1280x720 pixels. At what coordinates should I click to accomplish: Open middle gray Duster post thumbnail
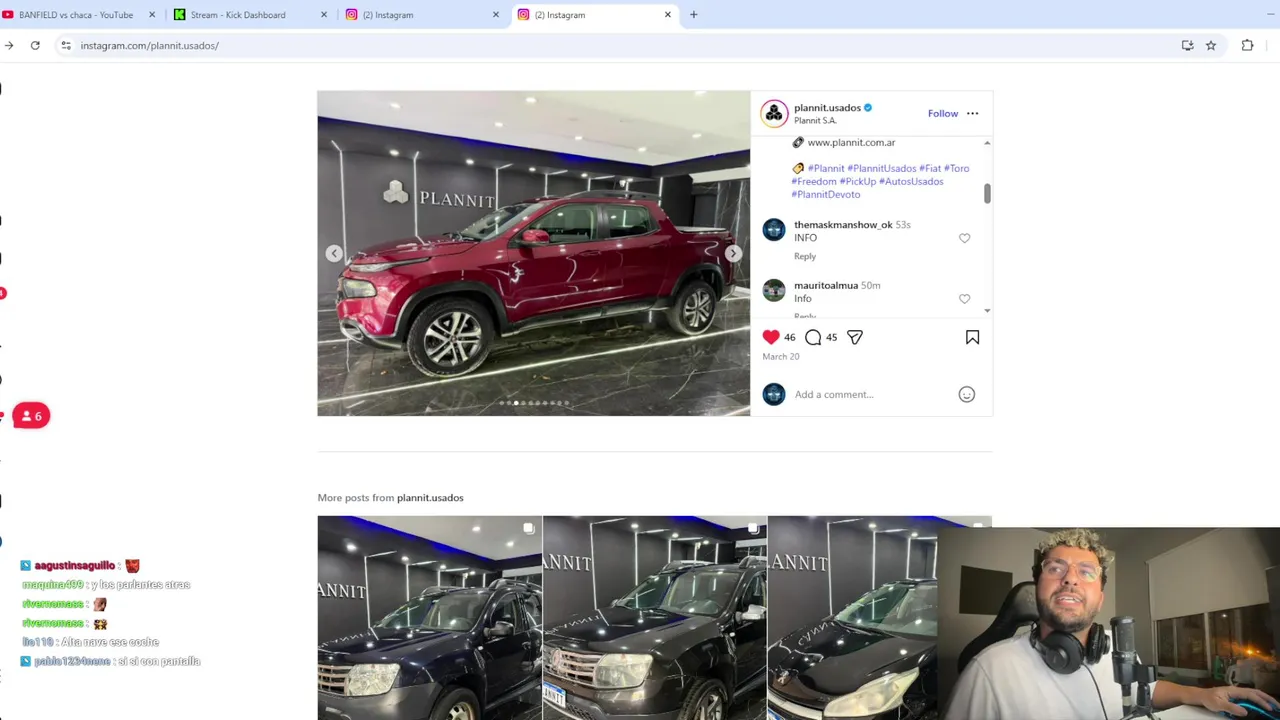pos(654,617)
